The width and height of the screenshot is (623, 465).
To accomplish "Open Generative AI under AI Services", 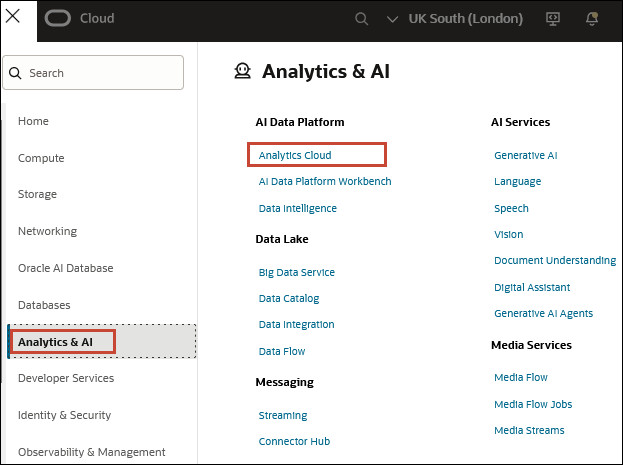I will coord(525,155).
